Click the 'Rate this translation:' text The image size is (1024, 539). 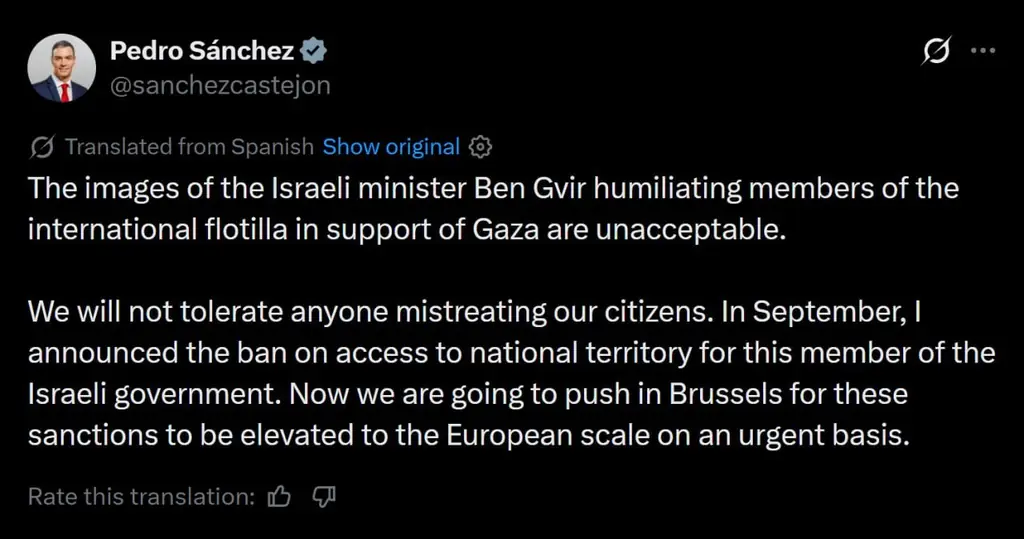click(142, 497)
